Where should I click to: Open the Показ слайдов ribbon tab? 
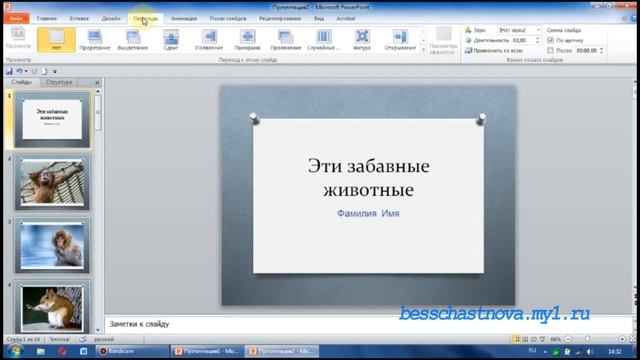click(x=228, y=18)
